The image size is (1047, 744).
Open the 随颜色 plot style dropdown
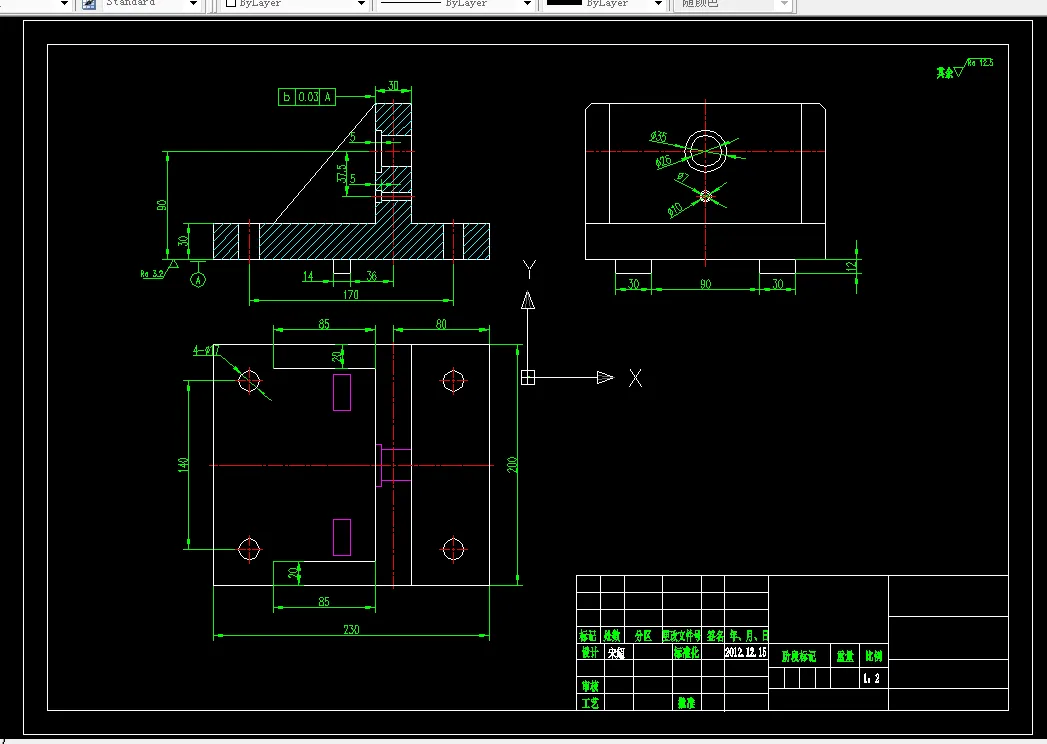(x=785, y=3)
